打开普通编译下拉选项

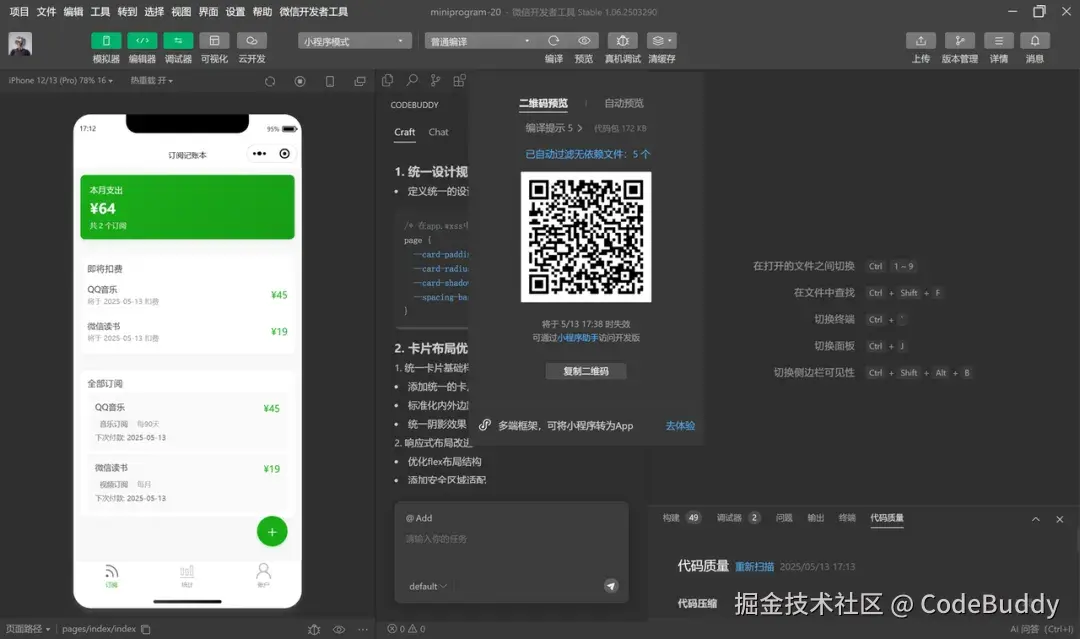tap(480, 40)
